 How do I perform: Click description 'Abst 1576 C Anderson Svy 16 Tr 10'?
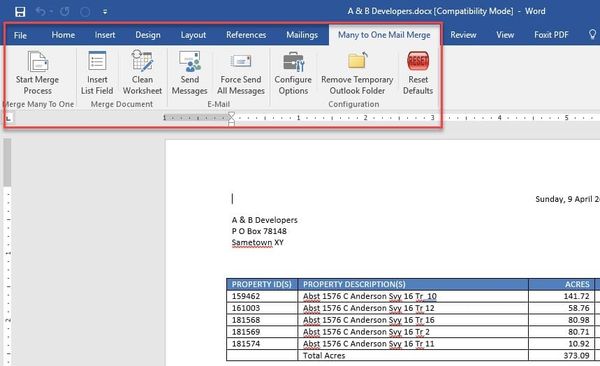[370, 296]
